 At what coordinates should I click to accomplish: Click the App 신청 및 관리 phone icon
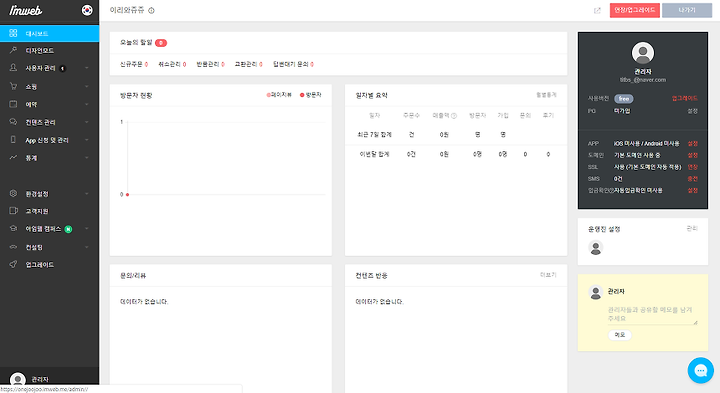click(x=13, y=140)
